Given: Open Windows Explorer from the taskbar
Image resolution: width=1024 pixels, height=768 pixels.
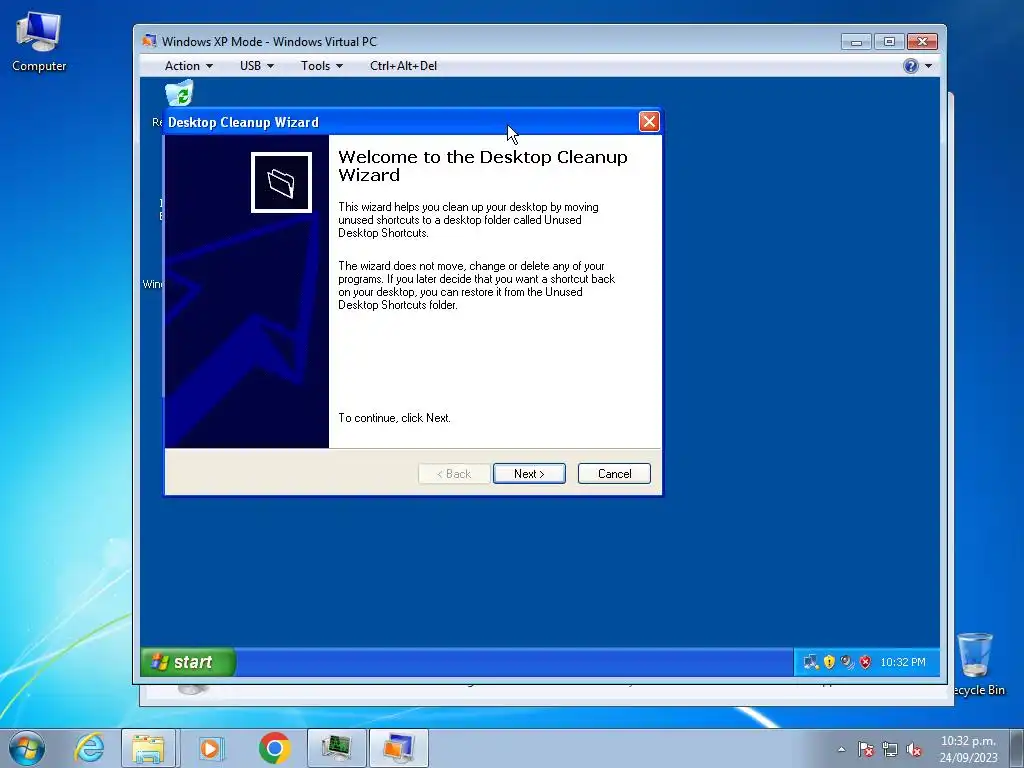Looking at the screenshot, I should pyautogui.click(x=148, y=748).
